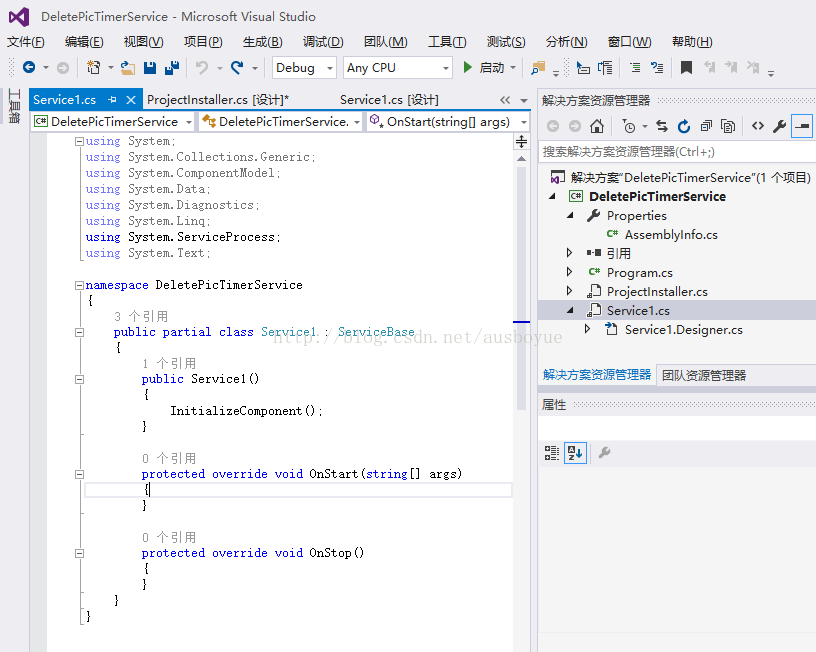Open the 文件(F) menu
This screenshot has height=652, width=816.
coord(26,42)
